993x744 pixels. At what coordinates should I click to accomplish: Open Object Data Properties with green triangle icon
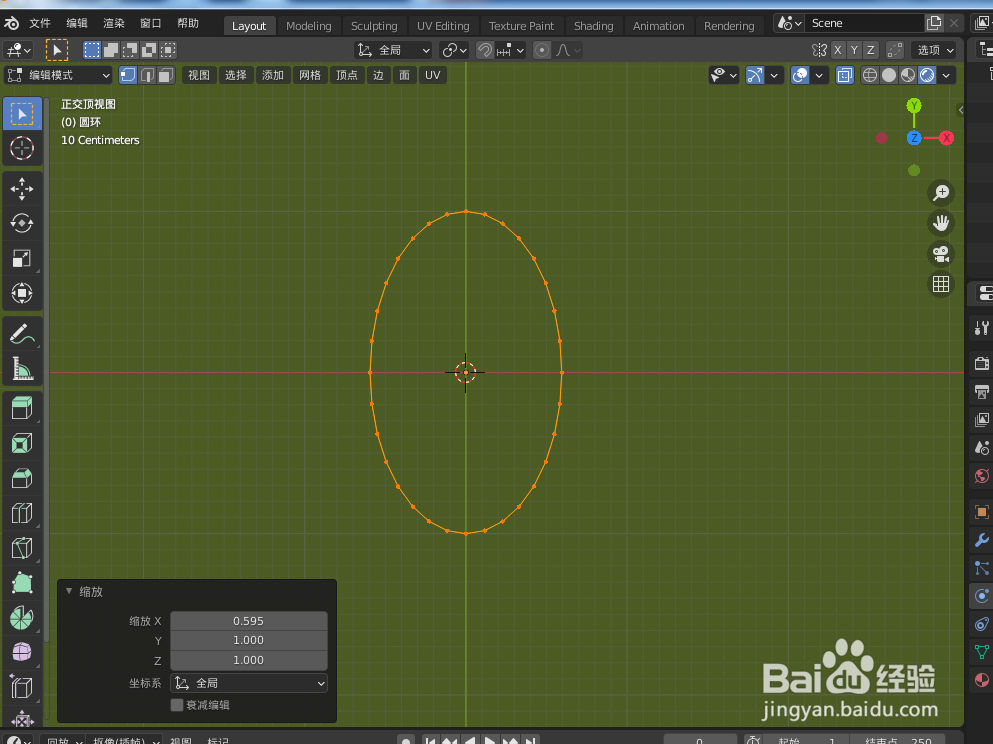pyautogui.click(x=980, y=651)
